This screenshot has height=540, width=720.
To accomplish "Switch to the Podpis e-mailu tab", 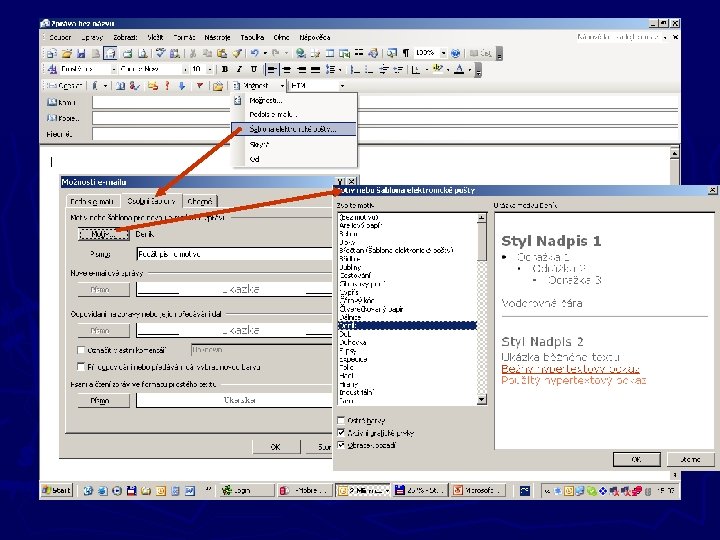I will (x=92, y=202).
